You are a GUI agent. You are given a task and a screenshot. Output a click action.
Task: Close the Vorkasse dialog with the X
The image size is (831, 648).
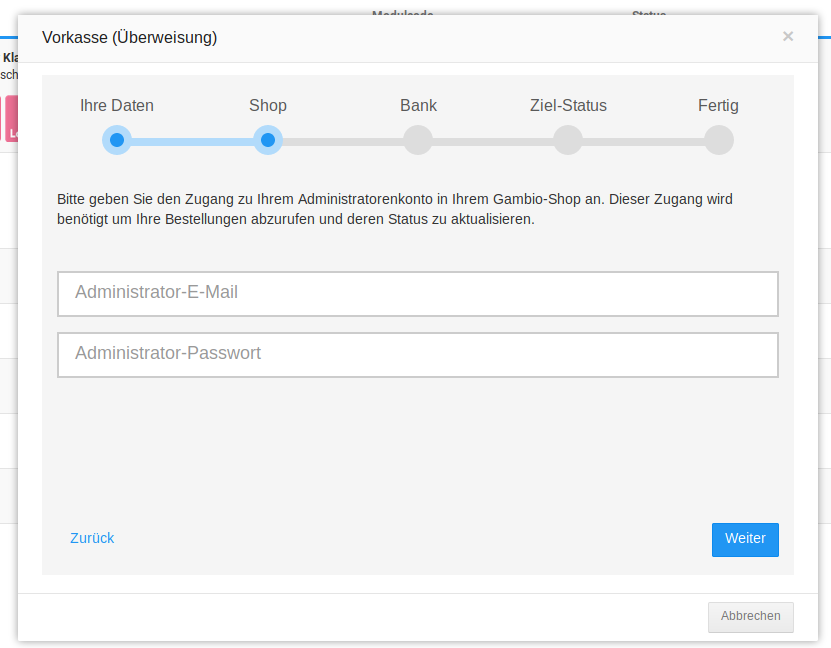click(x=787, y=37)
